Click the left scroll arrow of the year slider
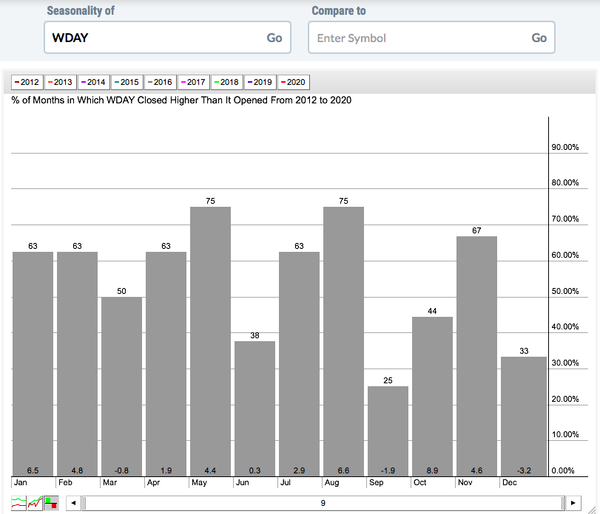 point(71,503)
